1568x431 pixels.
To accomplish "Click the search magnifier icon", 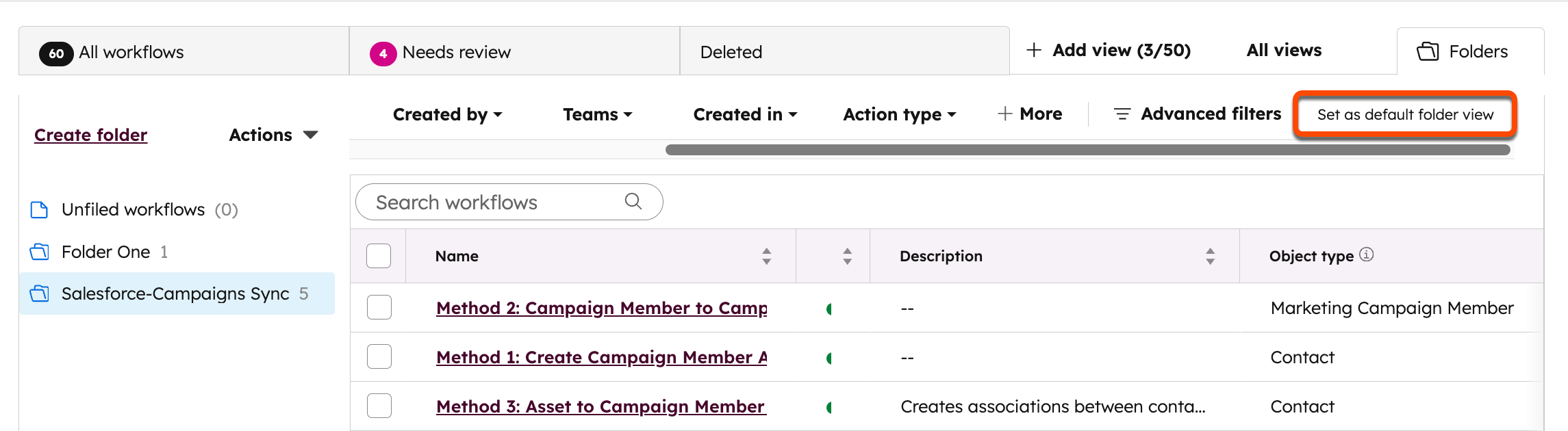I will [633, 201].
